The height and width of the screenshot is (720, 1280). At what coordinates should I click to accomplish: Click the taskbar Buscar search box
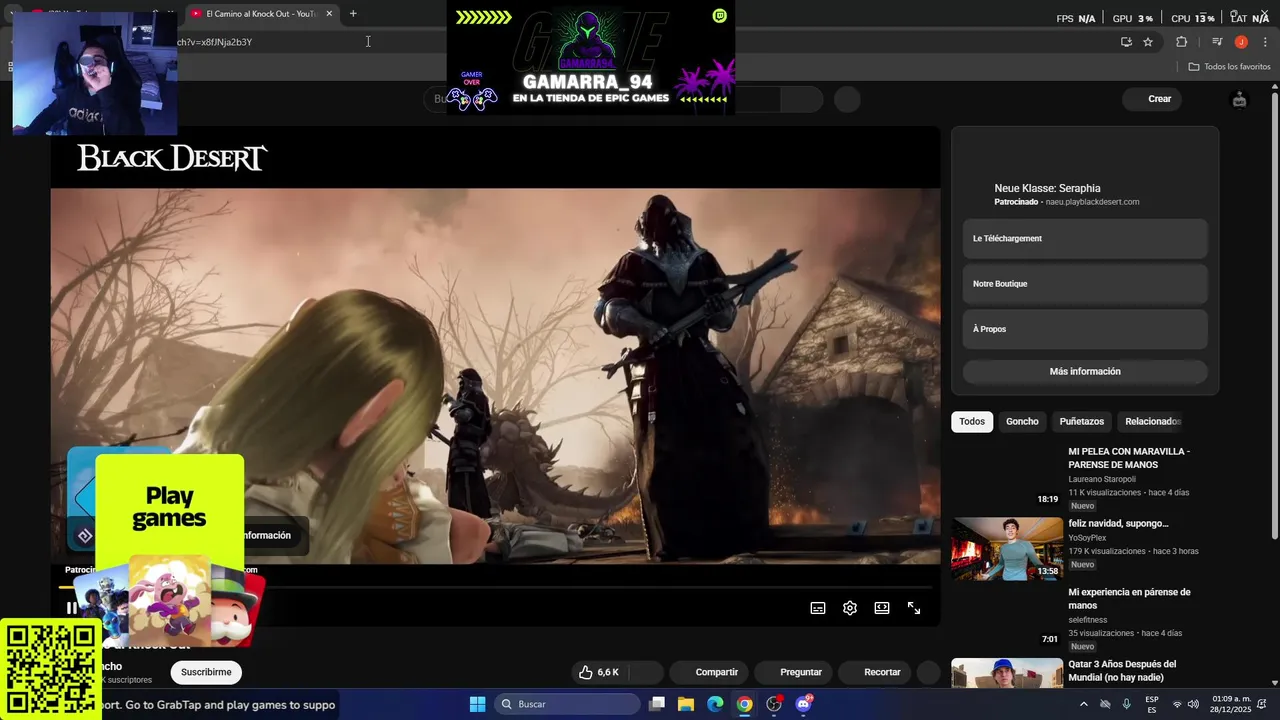click(x=567, y=704)
